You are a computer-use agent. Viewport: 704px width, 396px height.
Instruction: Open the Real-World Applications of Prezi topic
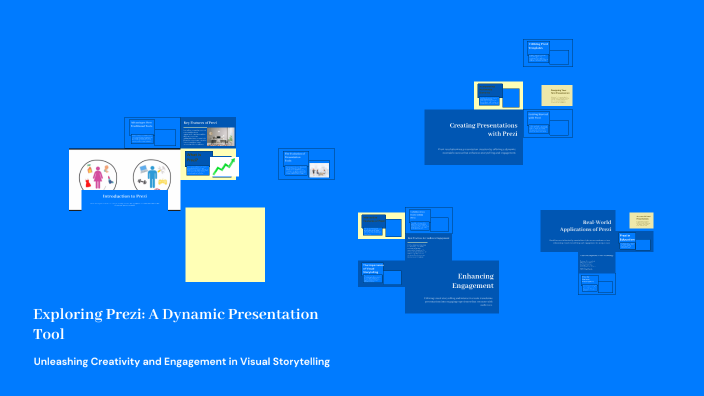(x=578, y=231)
